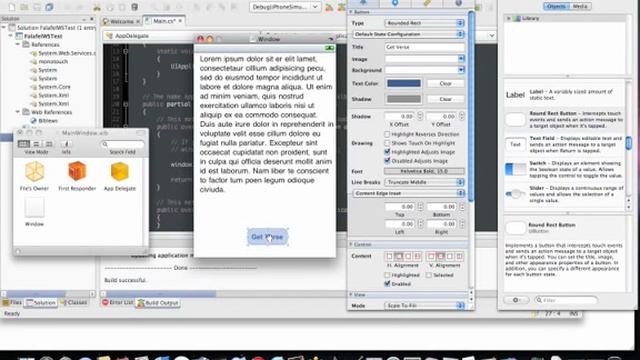The image size is (640, 360).
Task: Open the view Mode dropdown
Action: click(424, 306)
